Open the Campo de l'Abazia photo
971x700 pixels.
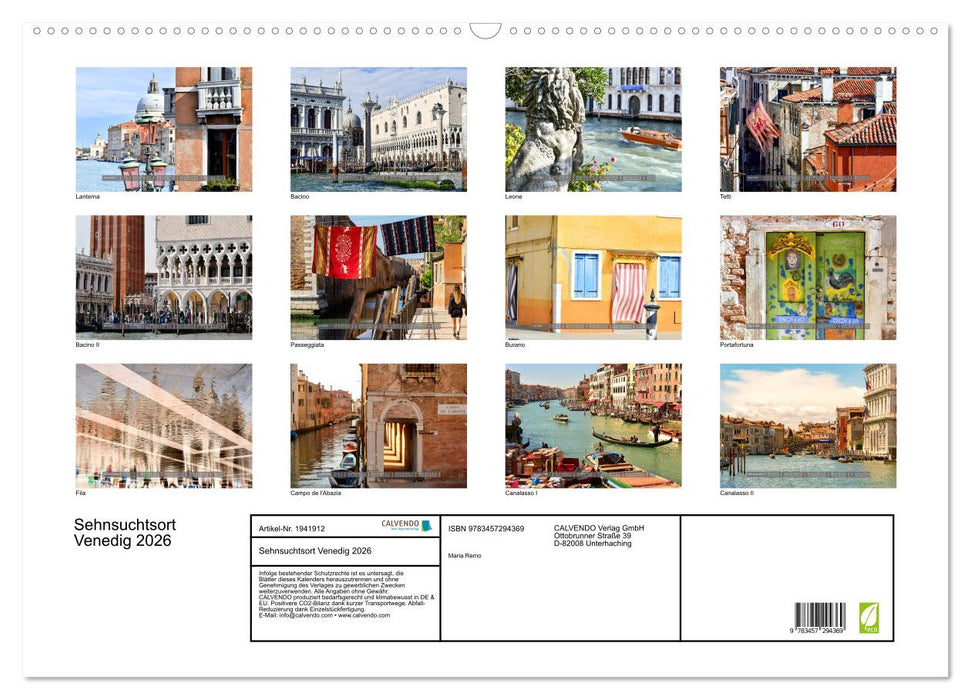[x=378, y=426]
